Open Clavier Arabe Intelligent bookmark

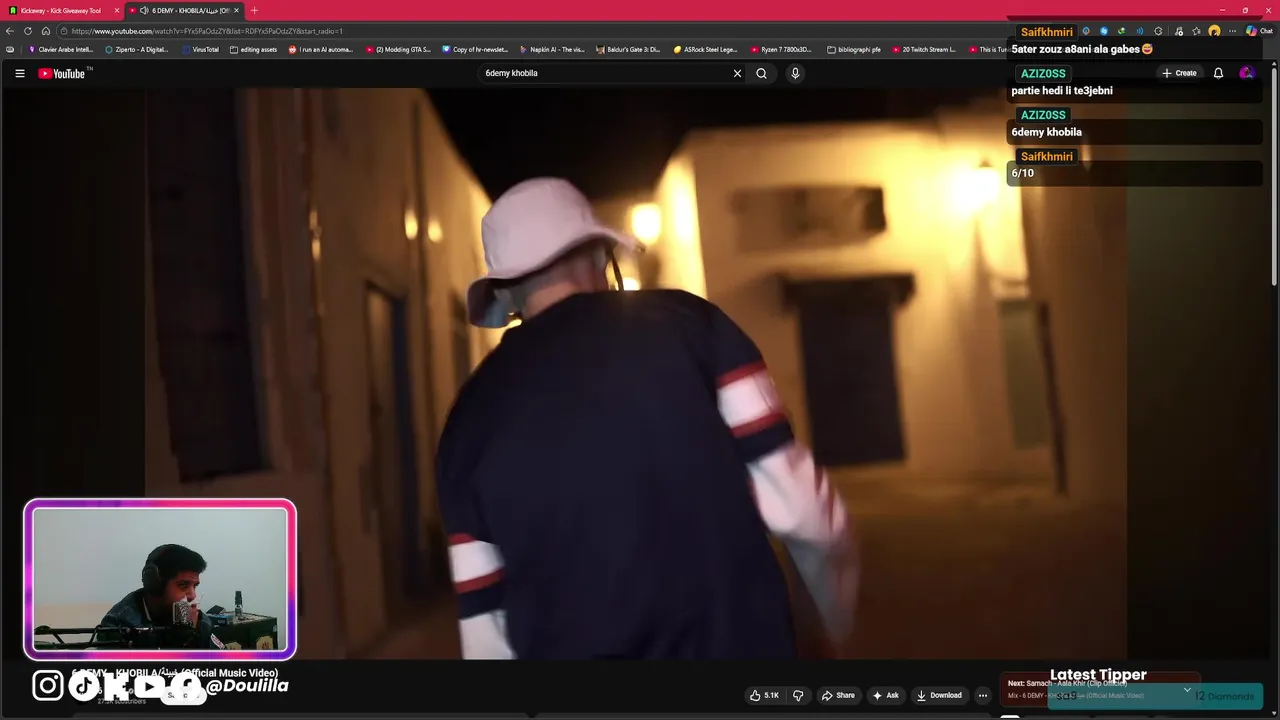point(61,49)
